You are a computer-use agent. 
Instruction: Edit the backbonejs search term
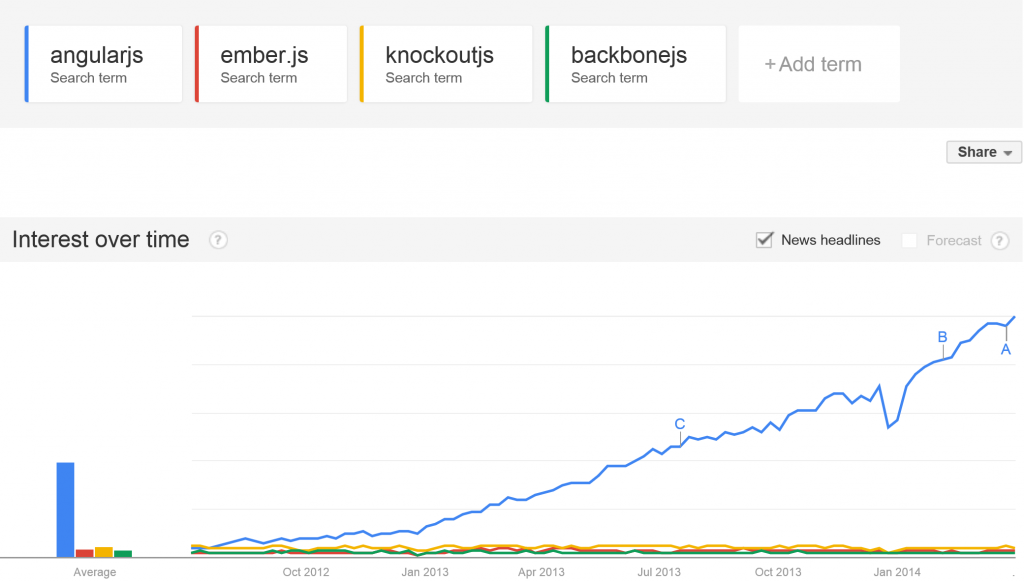tap(635, 64)
